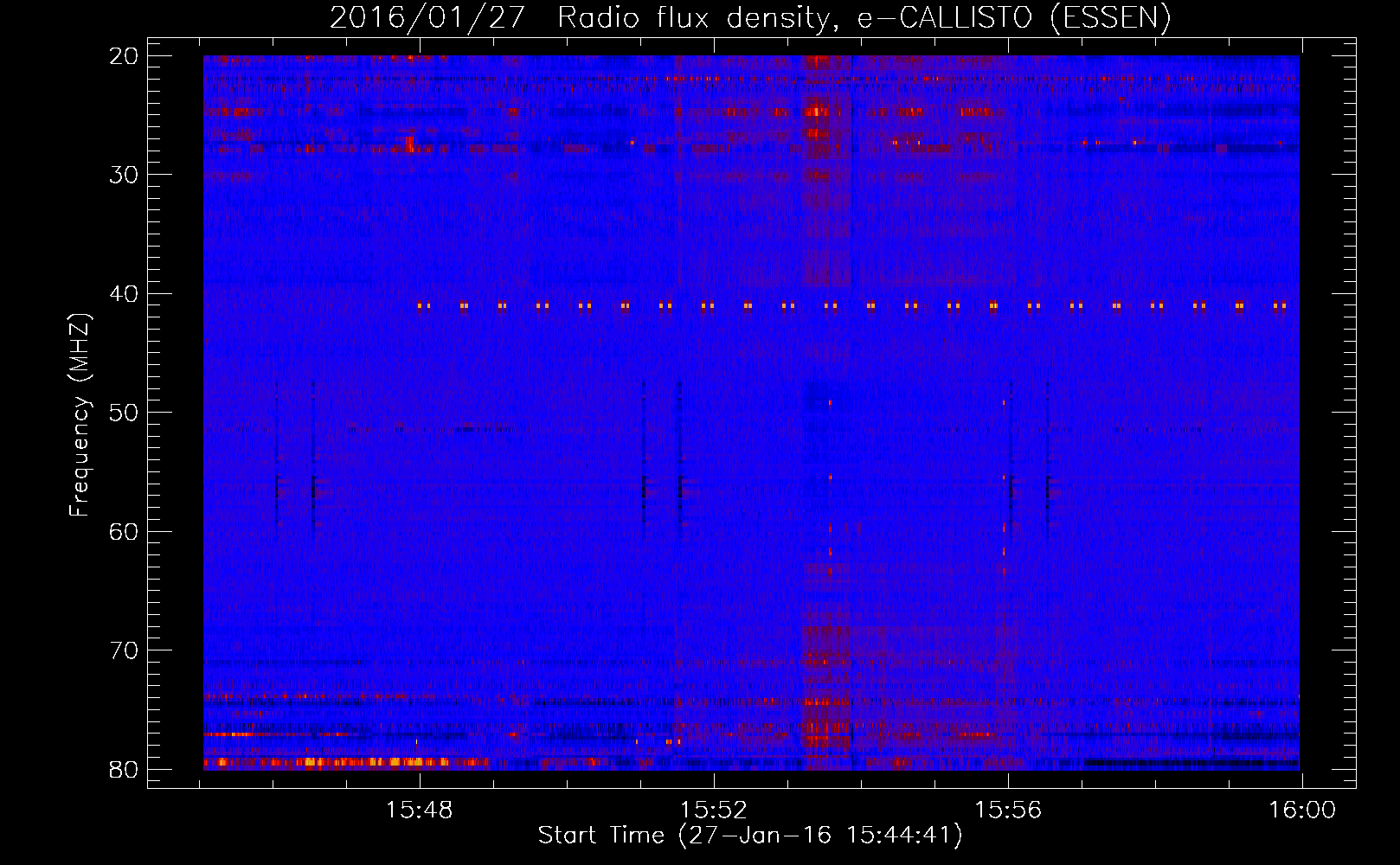Image resolution: width=1400 pixels, height=865 pixels.
Task: Click the plot title text '2016/01/27 Radio flux density, e-CALLISTO (ESSEN)'
Action: pos(750,17)
